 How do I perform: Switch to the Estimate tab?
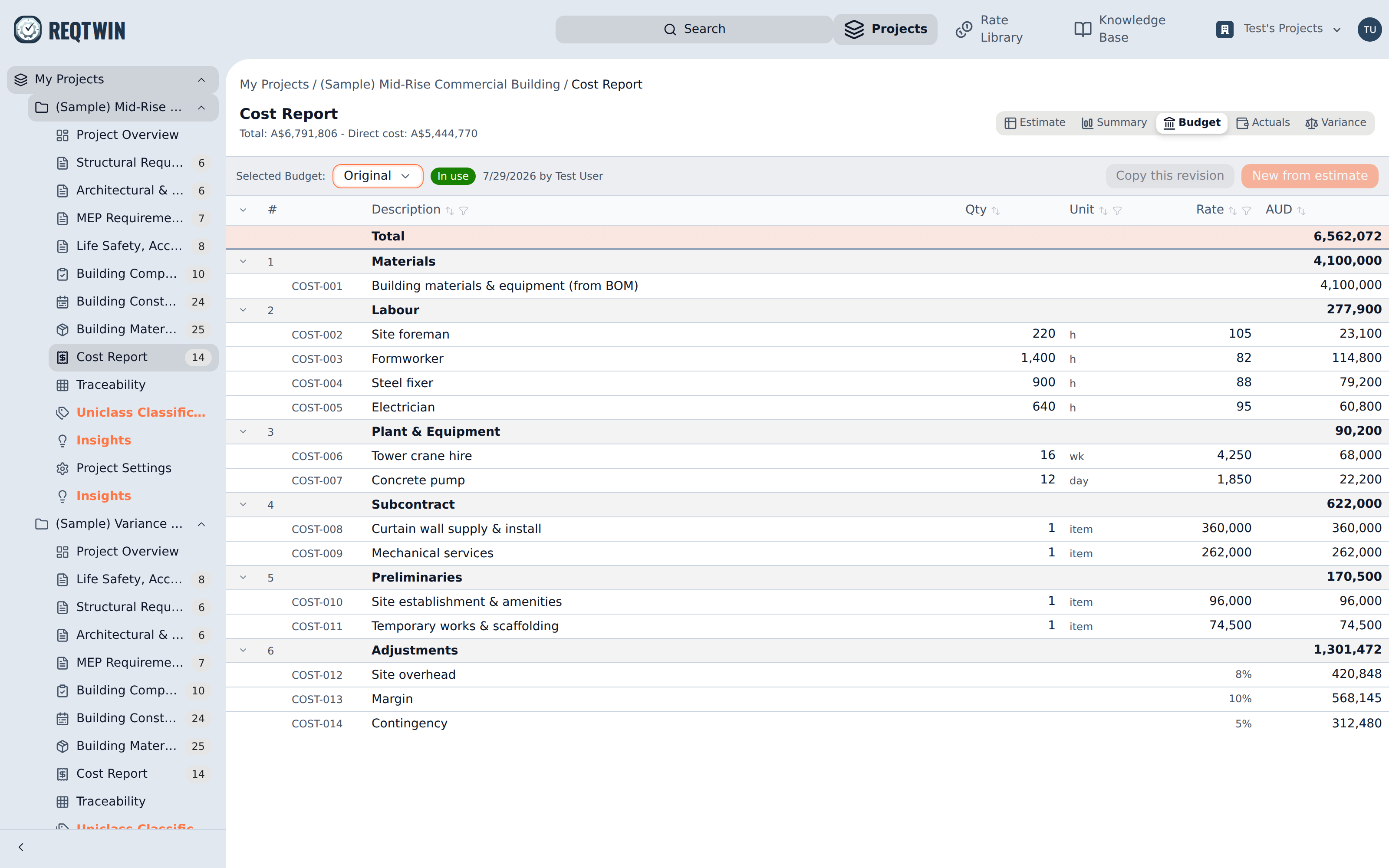(1035, 123)
